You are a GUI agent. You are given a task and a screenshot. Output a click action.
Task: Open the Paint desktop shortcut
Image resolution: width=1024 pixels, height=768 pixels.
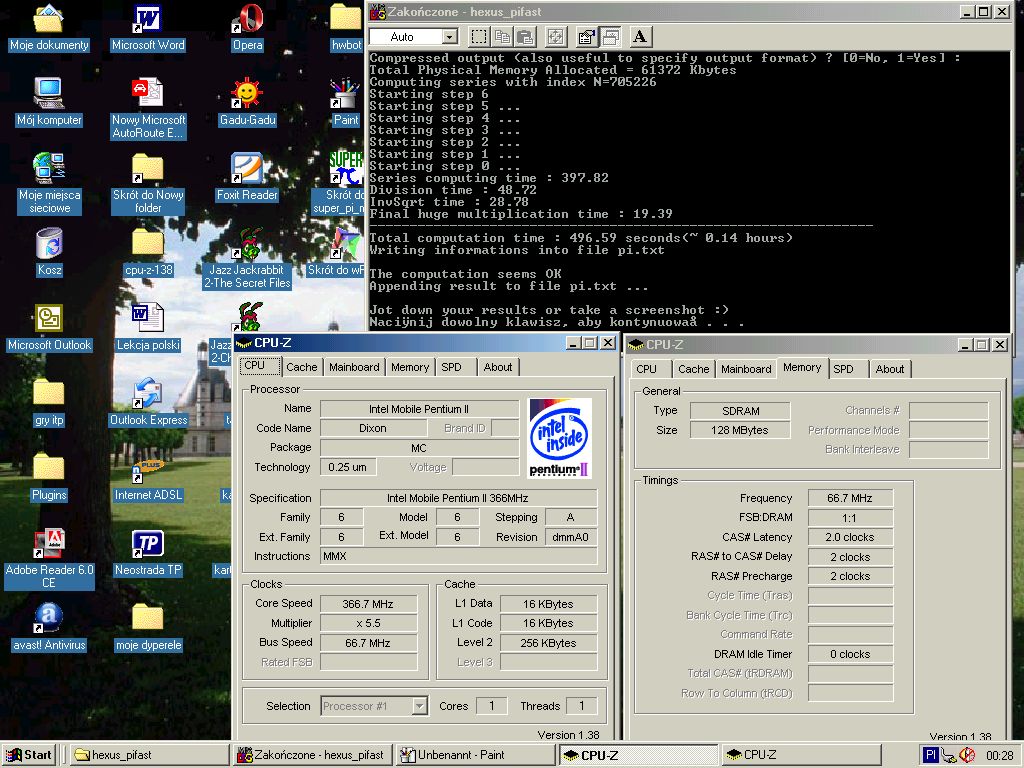pyautogui.click(x=345, y=103)
